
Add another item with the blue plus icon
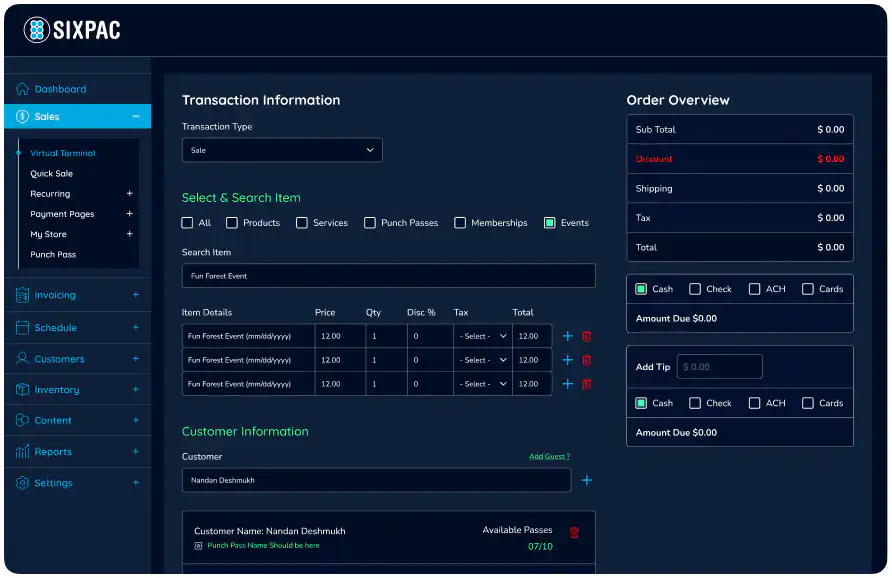[x=569, y=335]
